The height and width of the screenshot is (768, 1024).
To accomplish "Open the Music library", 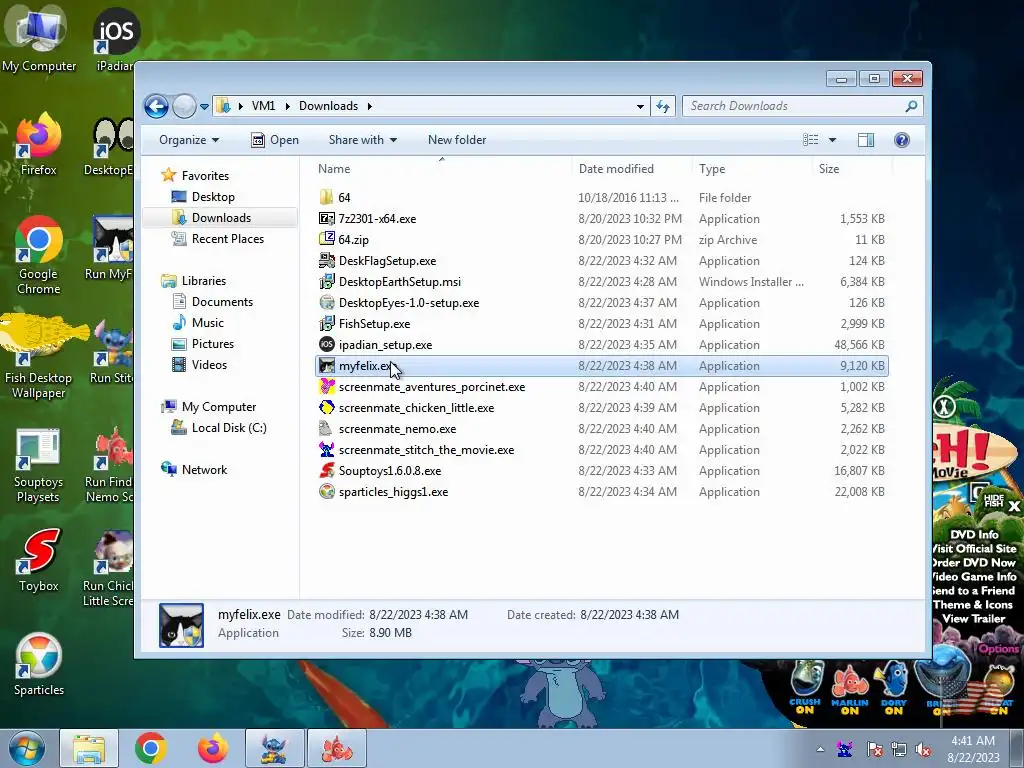I will pyautogui.click(x=208, y=323).
